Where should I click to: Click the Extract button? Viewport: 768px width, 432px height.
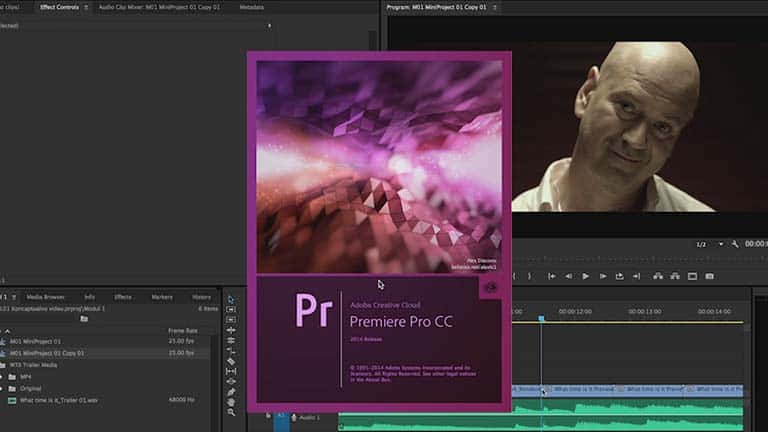[675, 276]
